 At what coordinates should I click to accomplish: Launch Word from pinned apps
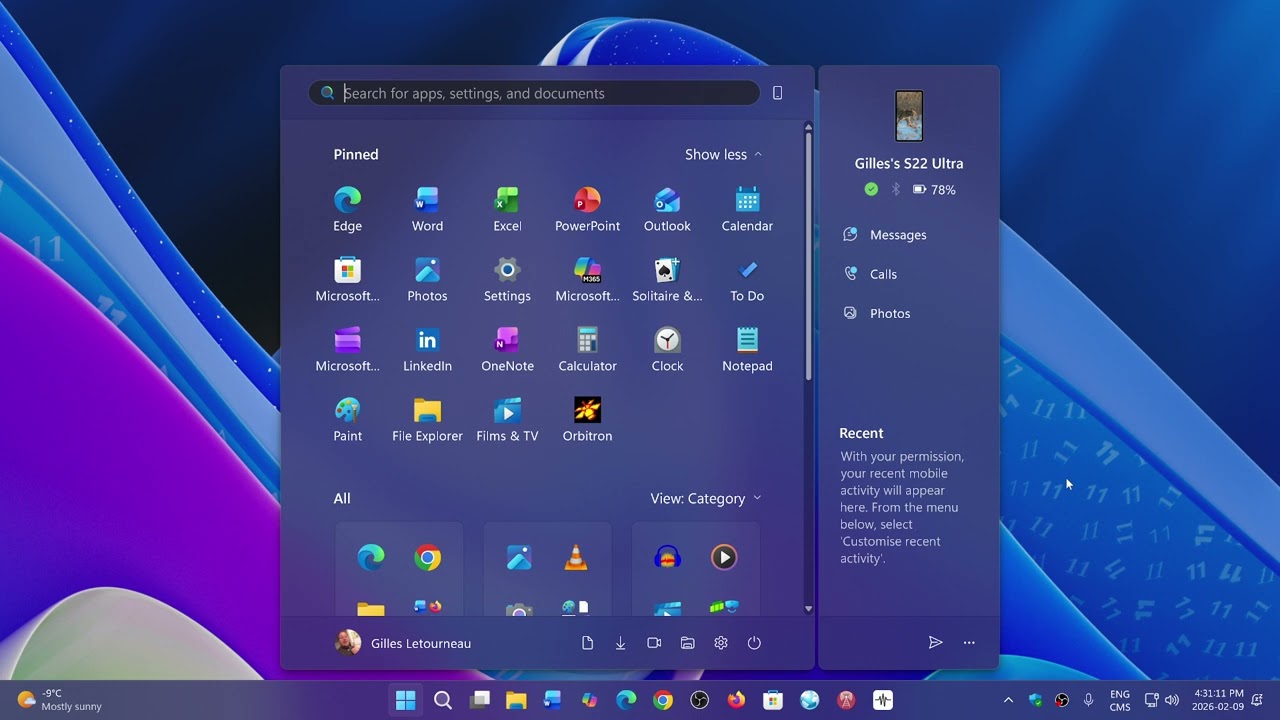(x=427, y=209)
